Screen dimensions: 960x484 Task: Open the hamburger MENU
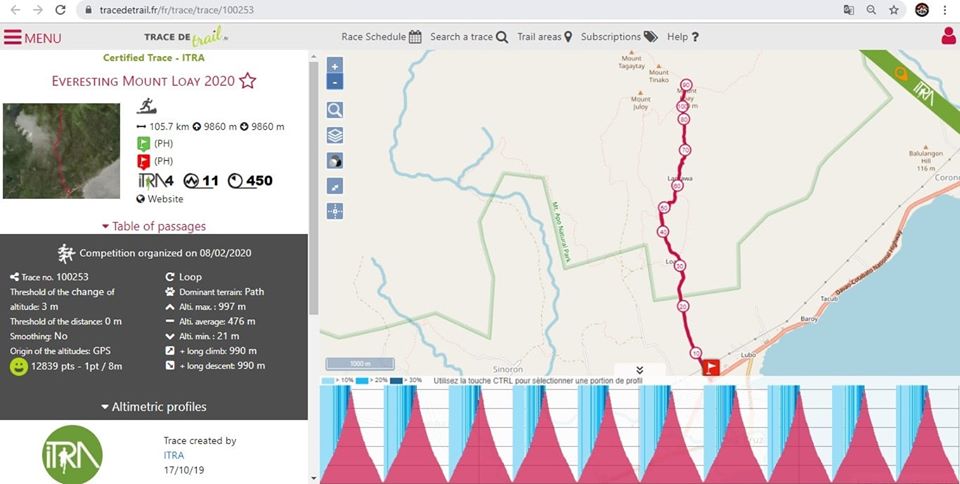[32, 37]
